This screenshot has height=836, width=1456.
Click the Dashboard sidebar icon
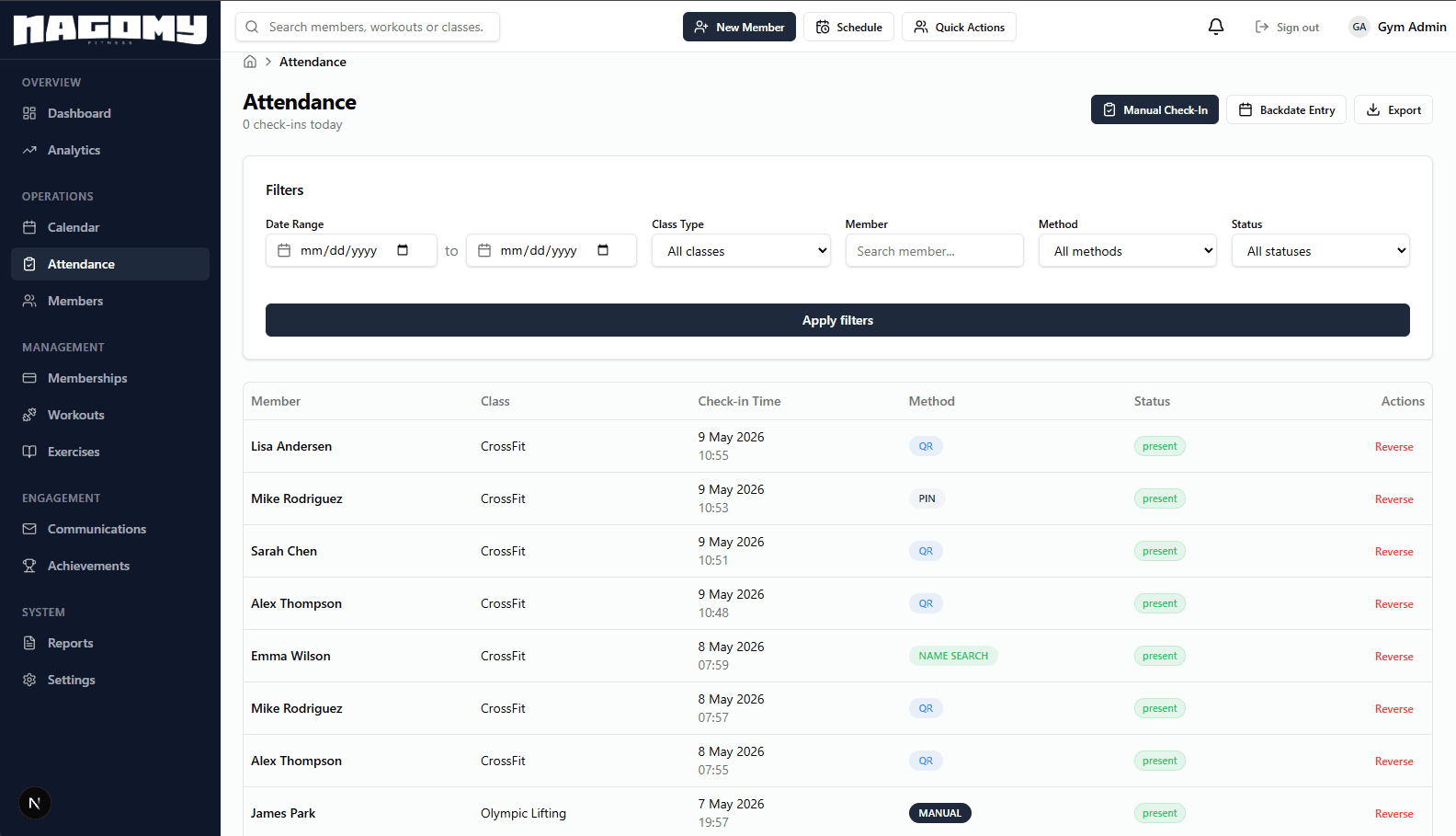[x=29, y=113]
